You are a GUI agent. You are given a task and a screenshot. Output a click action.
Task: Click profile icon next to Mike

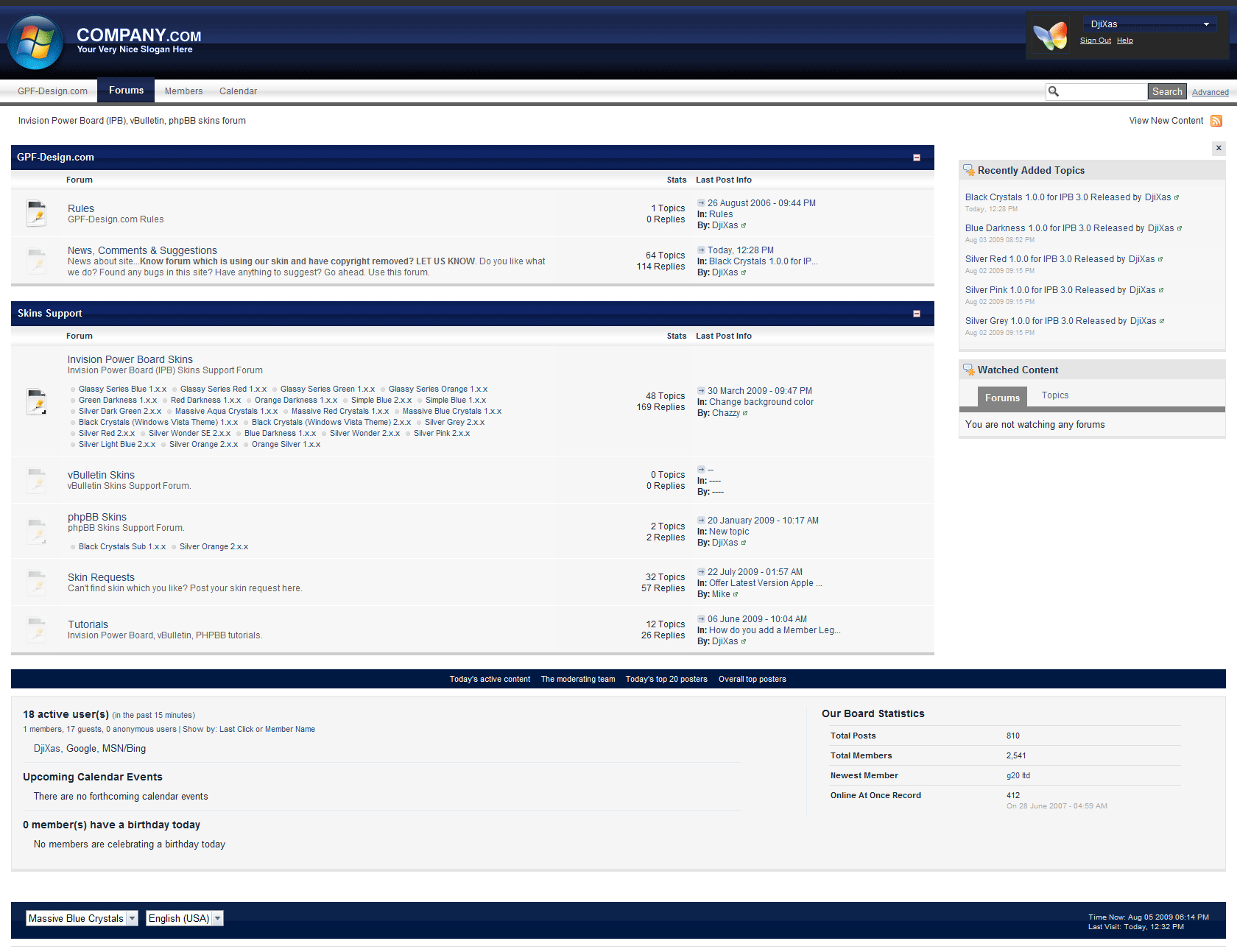(736, 594)
